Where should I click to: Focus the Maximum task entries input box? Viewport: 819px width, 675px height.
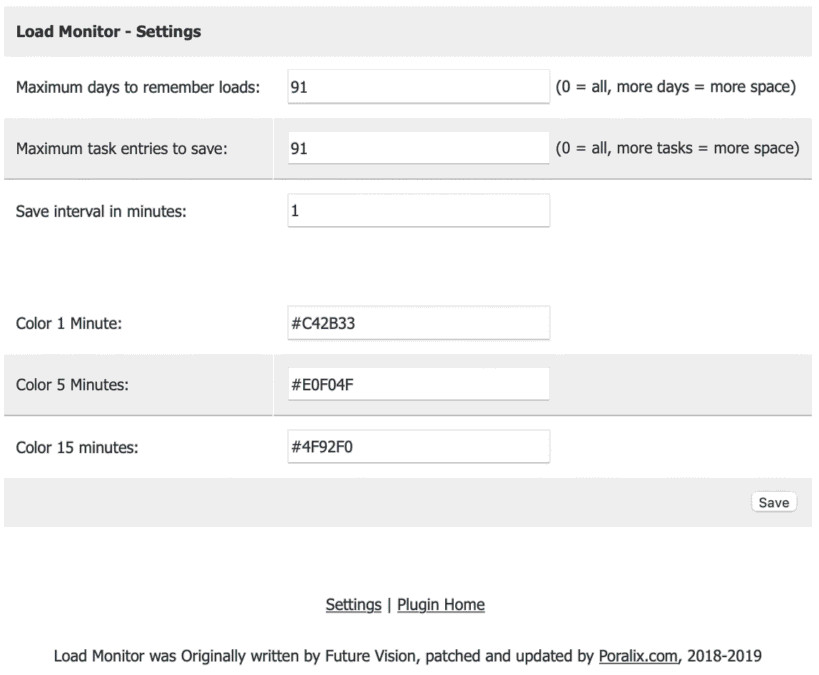click(x=418, y=149)
